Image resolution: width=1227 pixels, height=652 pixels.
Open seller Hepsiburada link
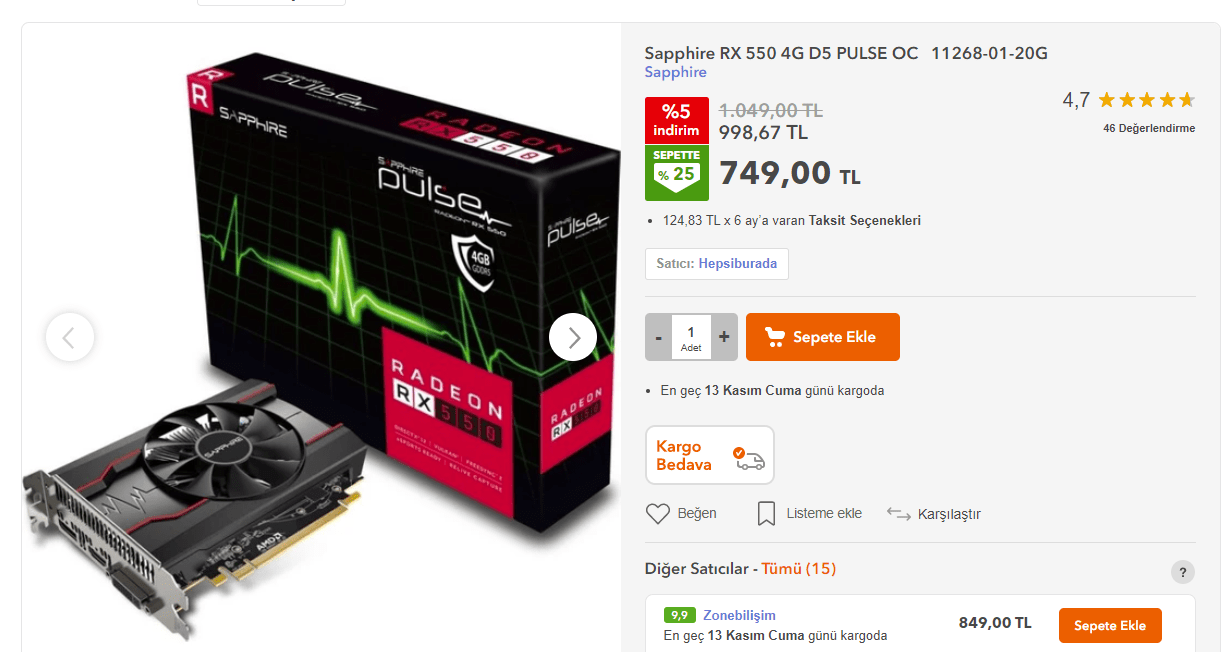click(738, 264)
